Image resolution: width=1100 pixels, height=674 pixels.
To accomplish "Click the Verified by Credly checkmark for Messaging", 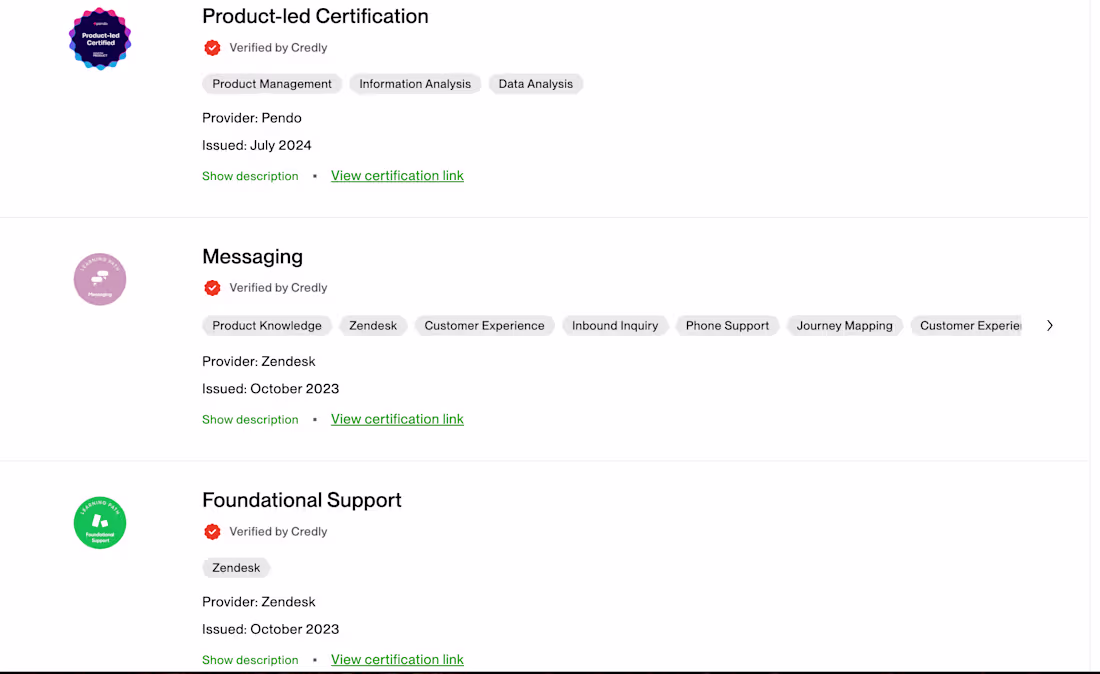I will click(x=212, y=287).
